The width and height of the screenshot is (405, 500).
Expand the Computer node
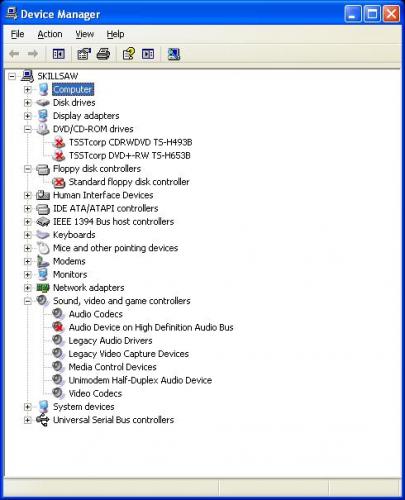coord(28,89)
